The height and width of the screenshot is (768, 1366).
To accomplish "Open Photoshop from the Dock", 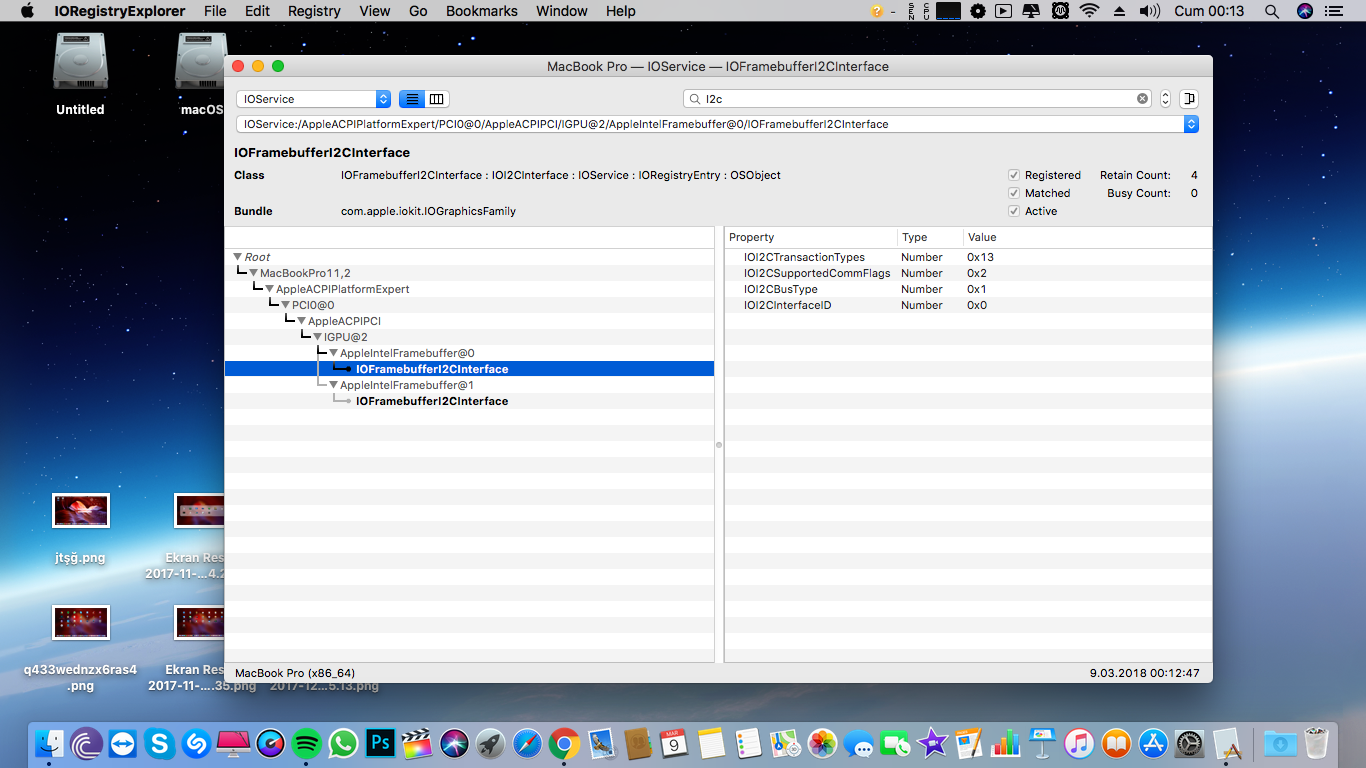I will [380, 744].
